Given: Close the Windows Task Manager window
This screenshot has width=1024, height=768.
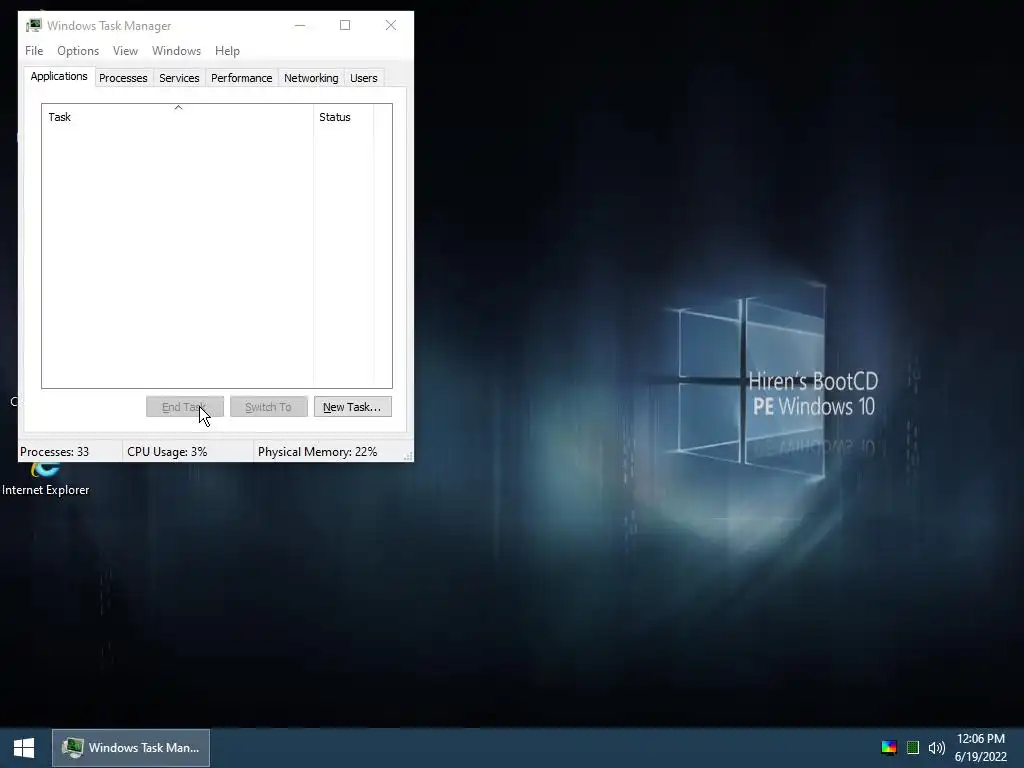Looking at the screenshot, I should [391, 25].
